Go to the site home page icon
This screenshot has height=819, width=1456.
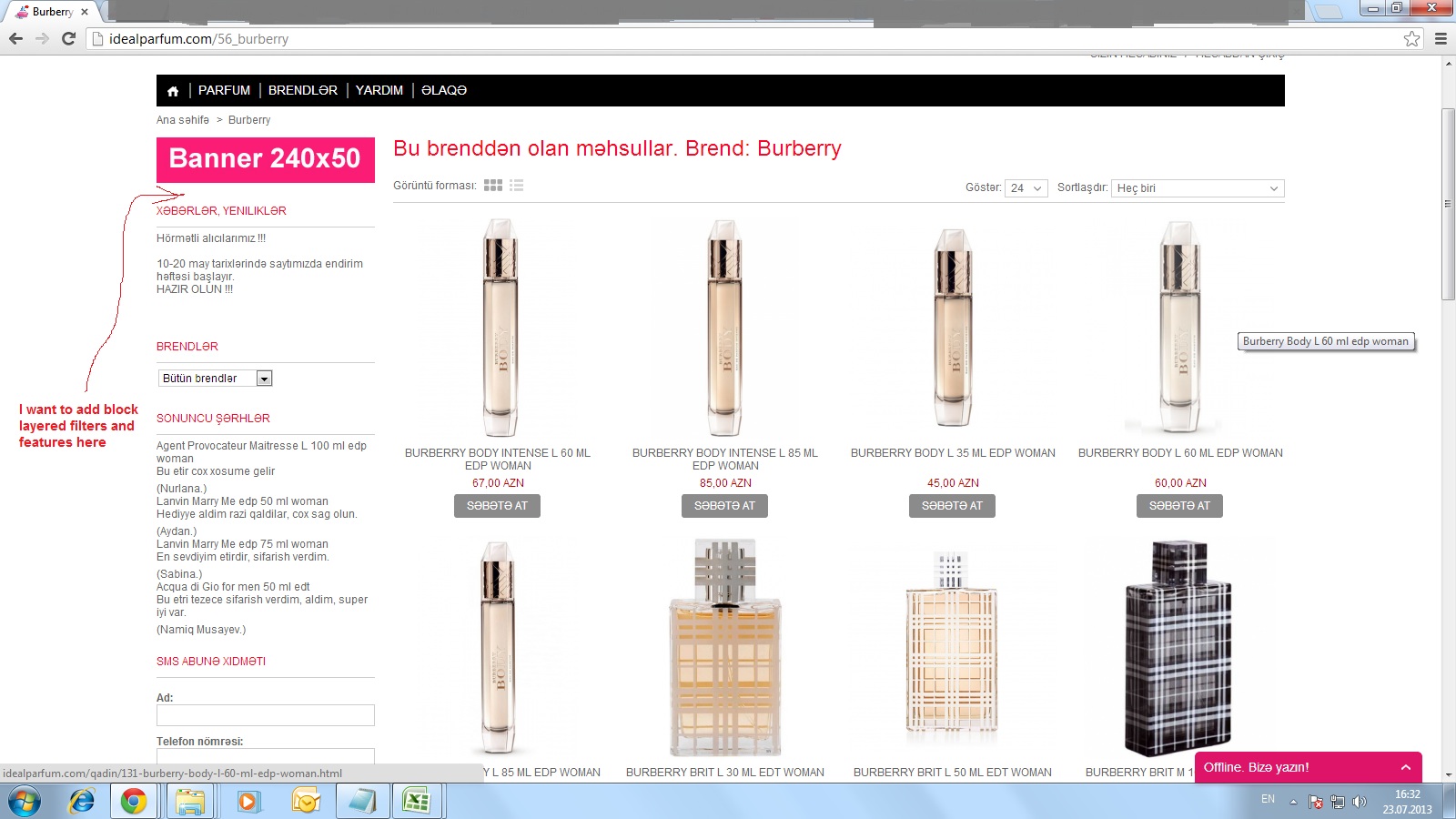[x=173, y=91]
